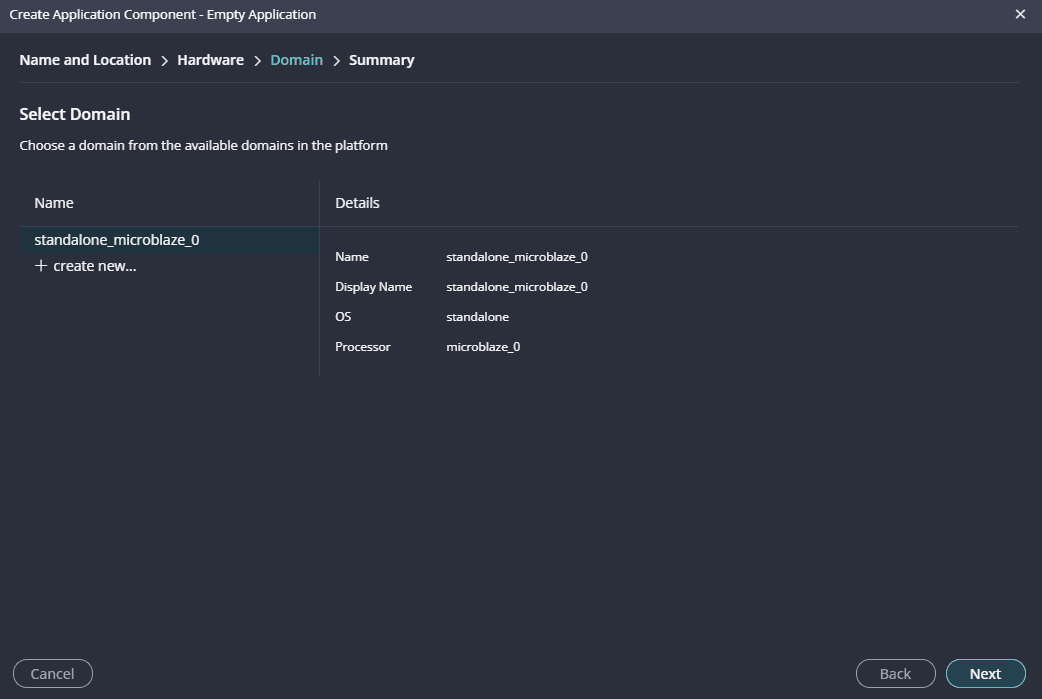Close the Create Application Component dialog
The width and height of the screenshot is (1042, 699).
[1020, 14]
